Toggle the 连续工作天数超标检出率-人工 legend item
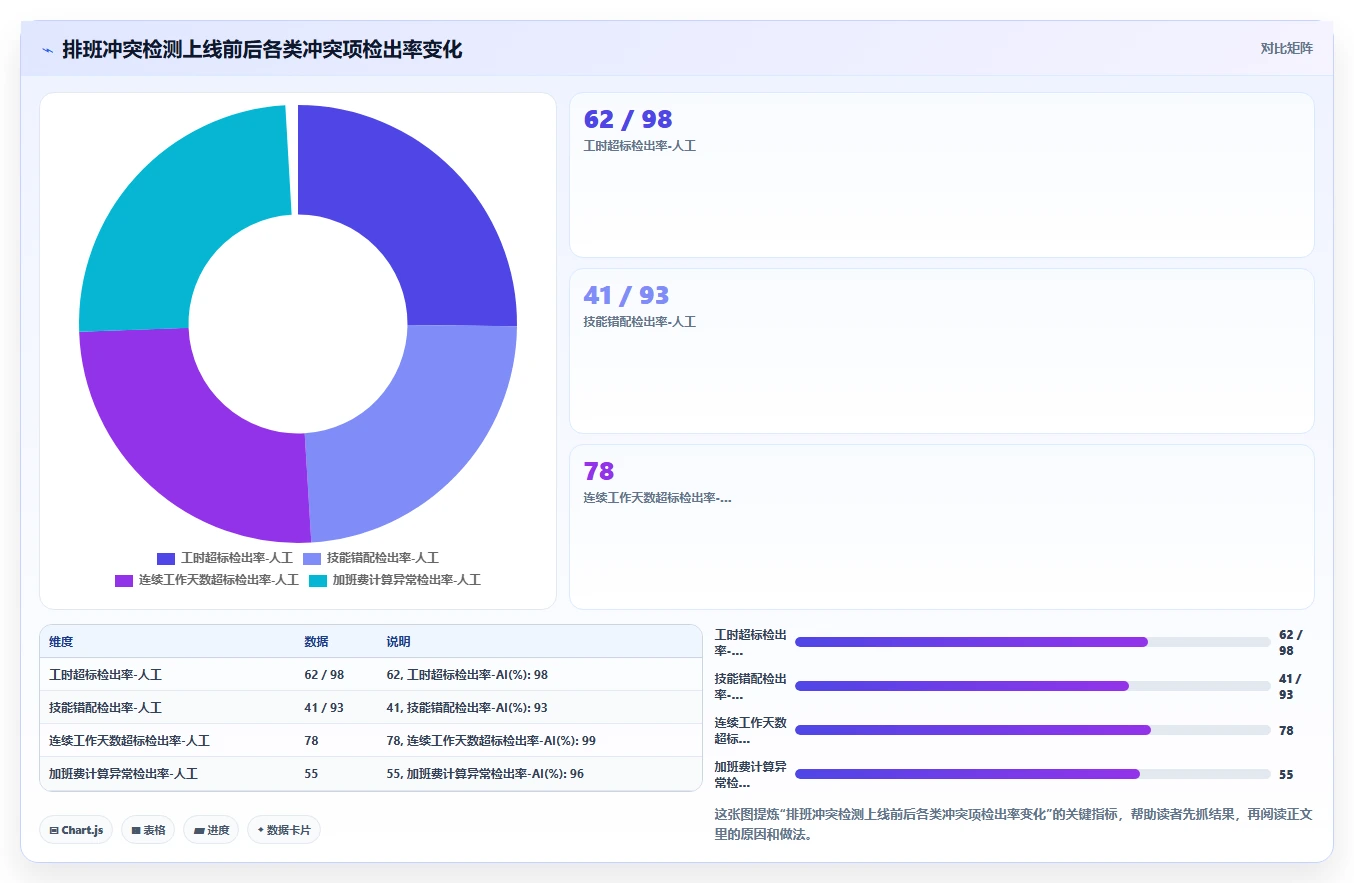The image size is (1354, 883). point(207,580)
